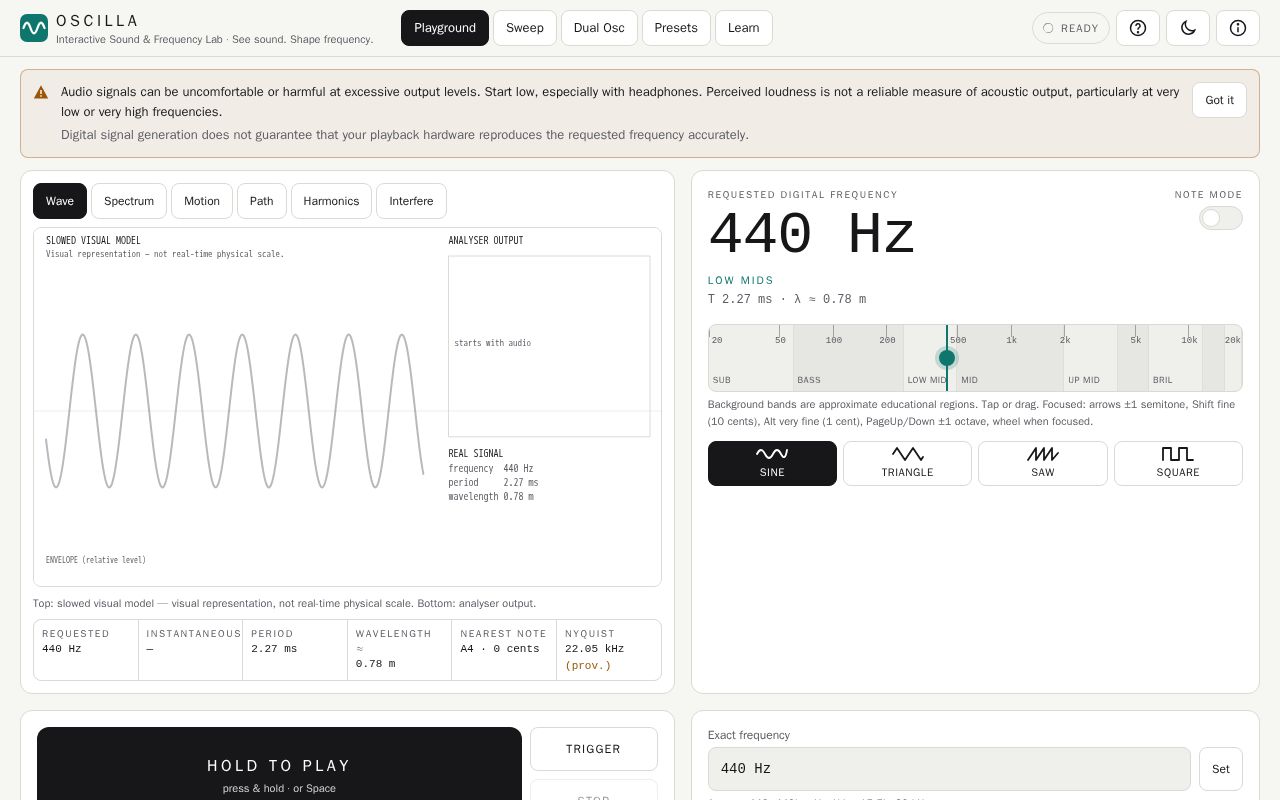Switch to the Interfere view
This screenshot has height=800, width=1280.
pyautogui.click(x=411, y=201)
